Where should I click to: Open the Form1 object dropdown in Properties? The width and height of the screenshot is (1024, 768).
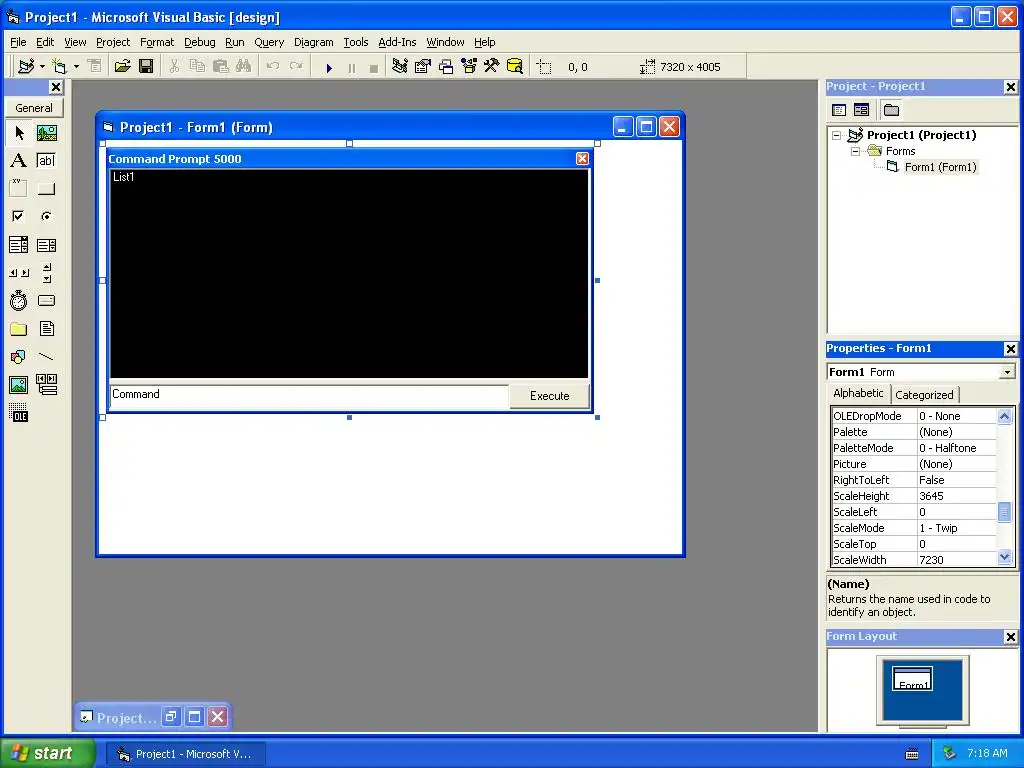tap(1007, 372)
